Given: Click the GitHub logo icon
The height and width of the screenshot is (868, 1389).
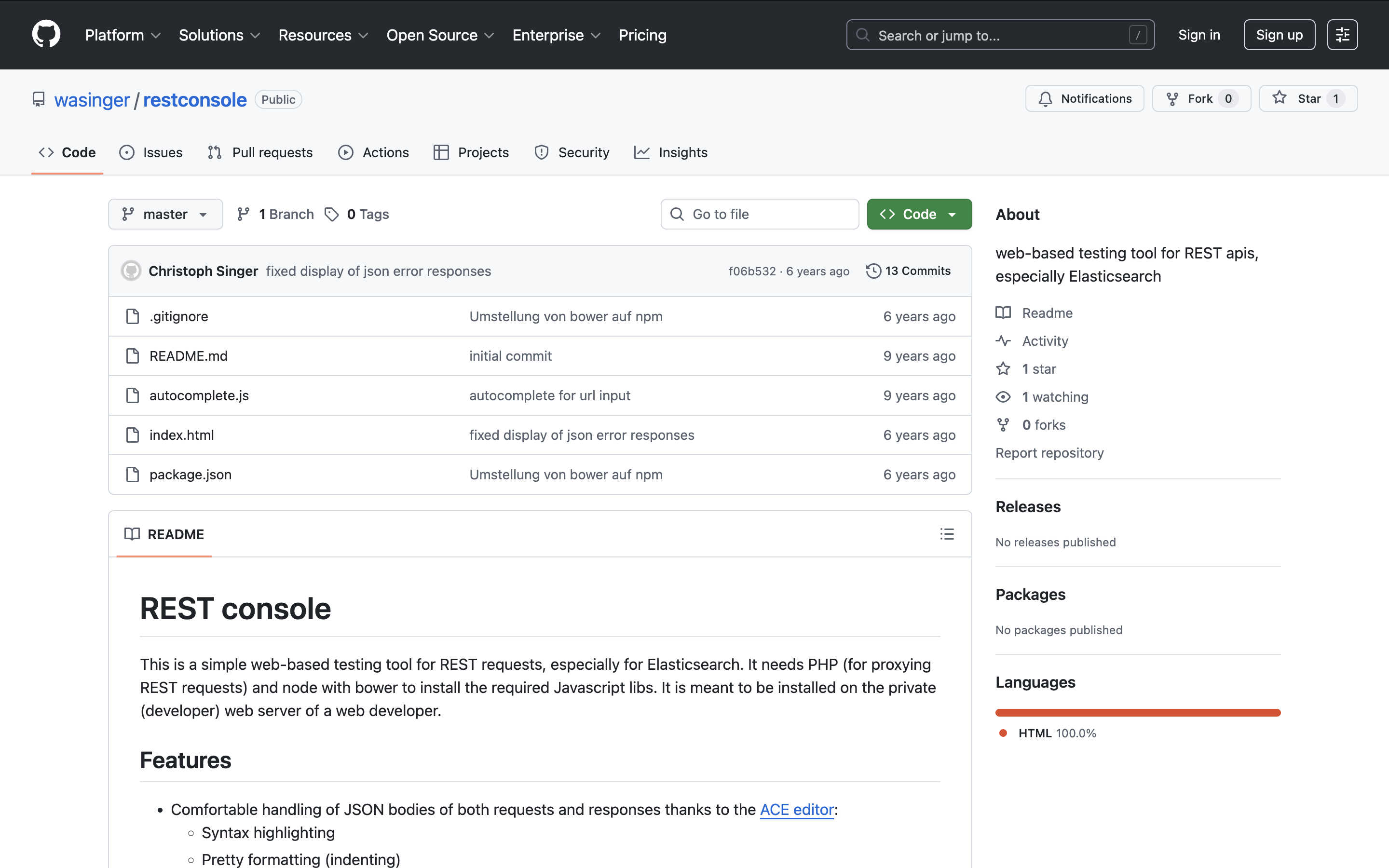Looking at the screenshot, I should tap(46, 34).
